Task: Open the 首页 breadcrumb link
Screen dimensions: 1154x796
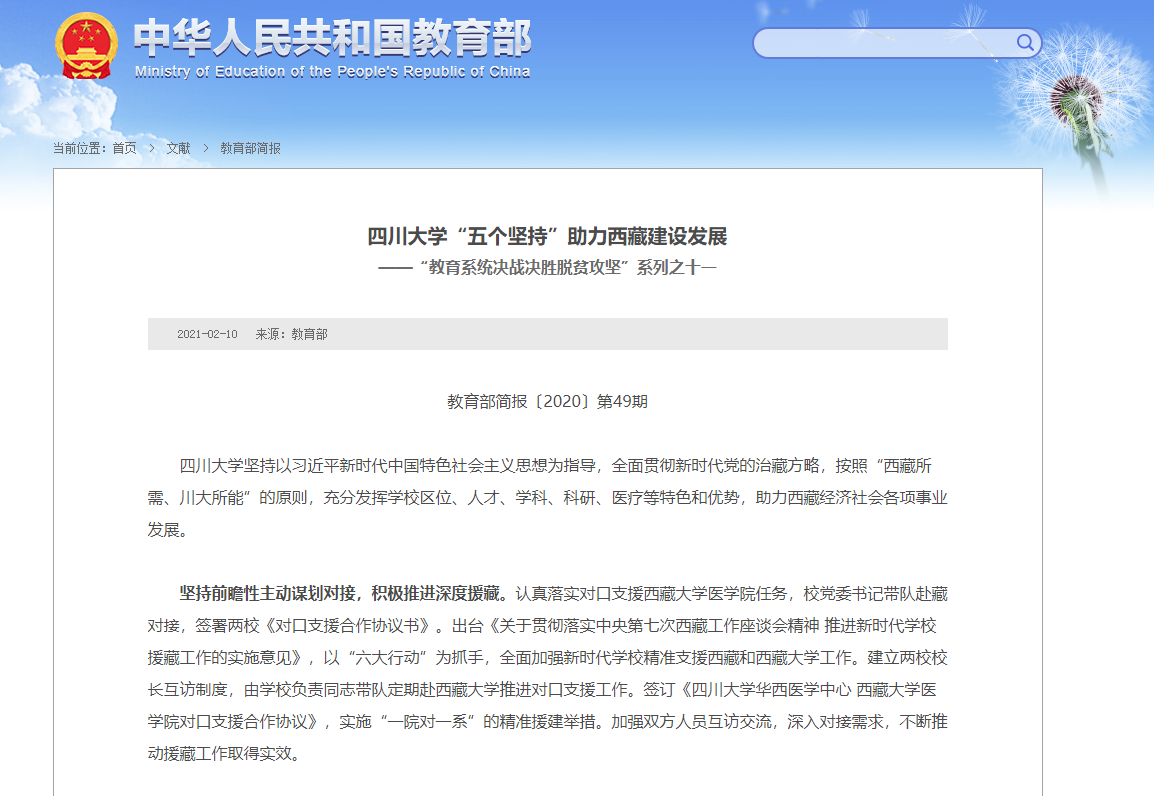Action: (124, 149)
